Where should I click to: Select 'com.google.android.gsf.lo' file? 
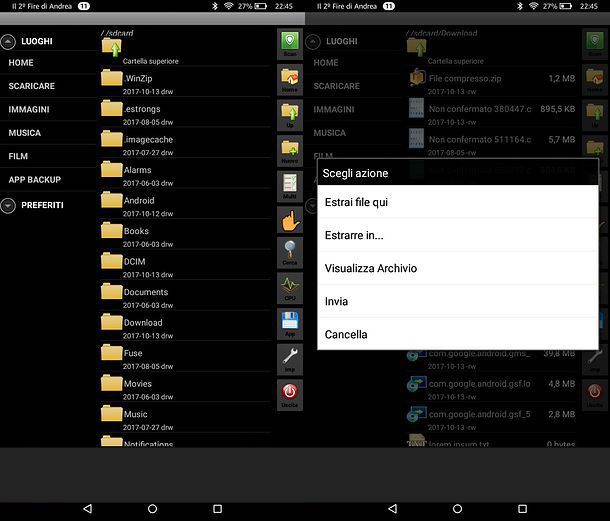(x=492, y=388)
